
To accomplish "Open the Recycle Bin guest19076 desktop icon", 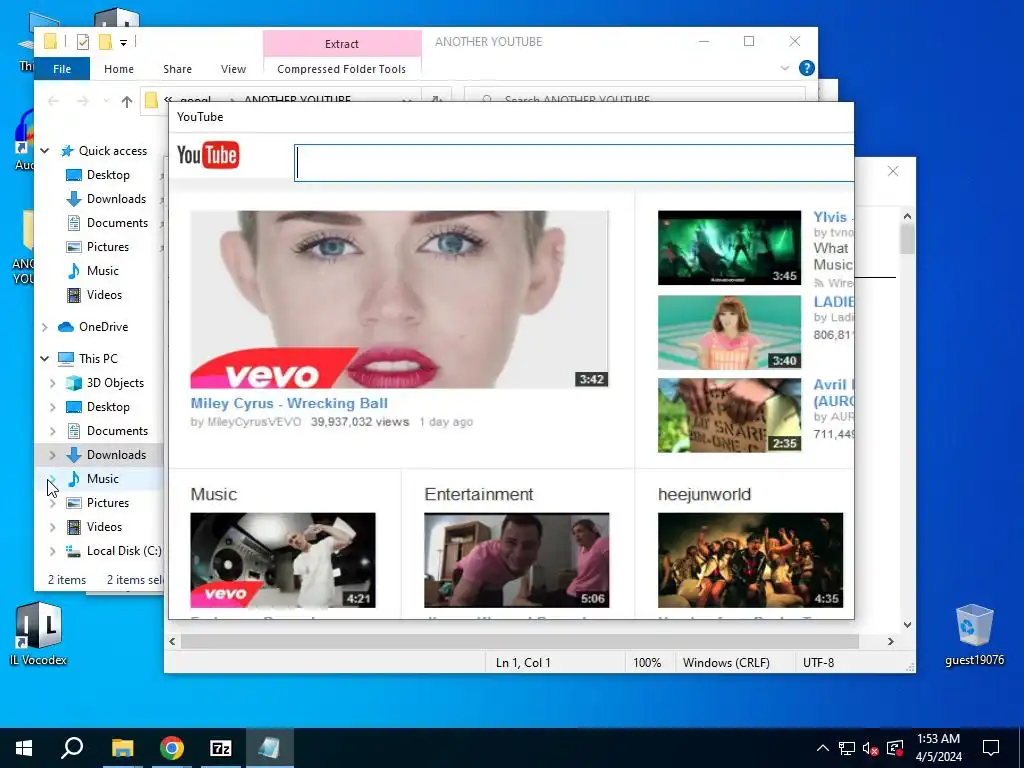I will (x=974, y=635).
